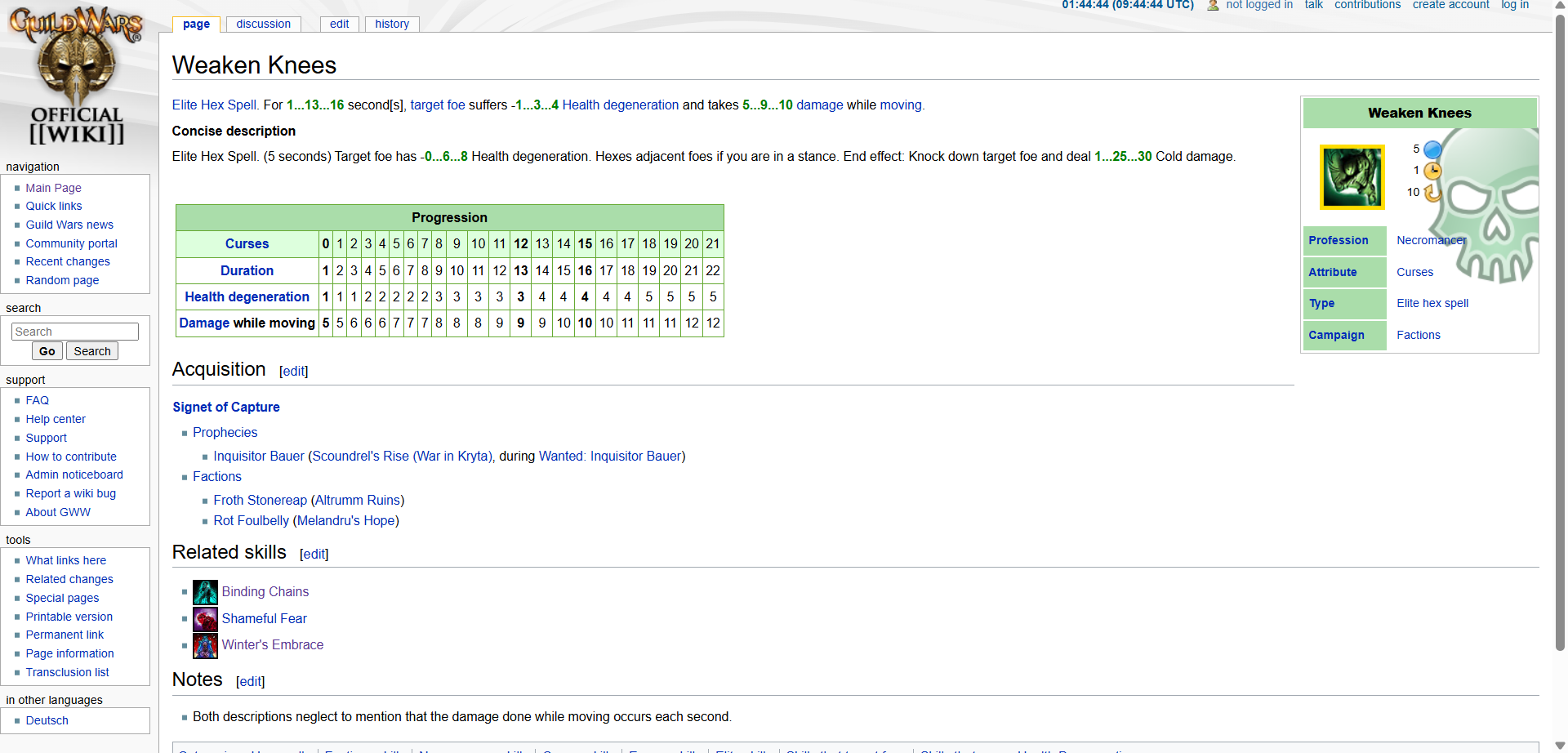The image size is (1568, 753).
Task: Open Rot Foulbelly link
Action: [251, 520]
